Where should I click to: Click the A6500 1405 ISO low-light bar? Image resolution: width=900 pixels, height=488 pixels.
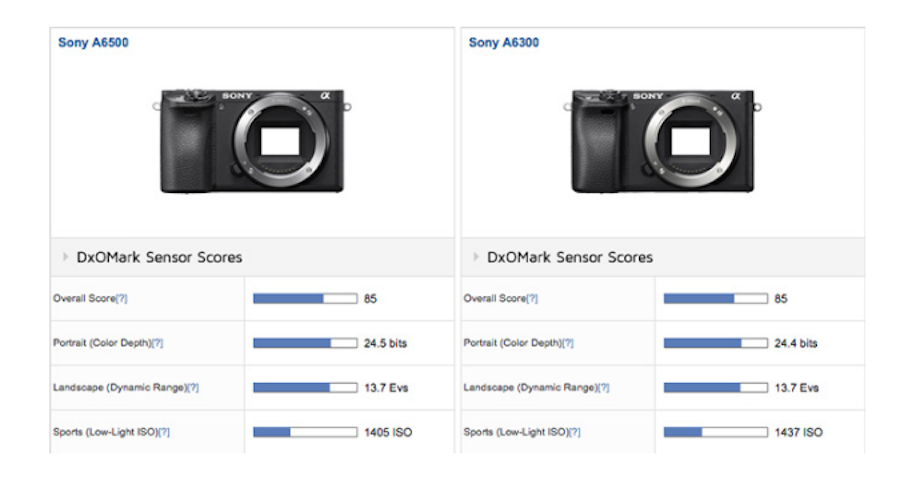[305, 432]
